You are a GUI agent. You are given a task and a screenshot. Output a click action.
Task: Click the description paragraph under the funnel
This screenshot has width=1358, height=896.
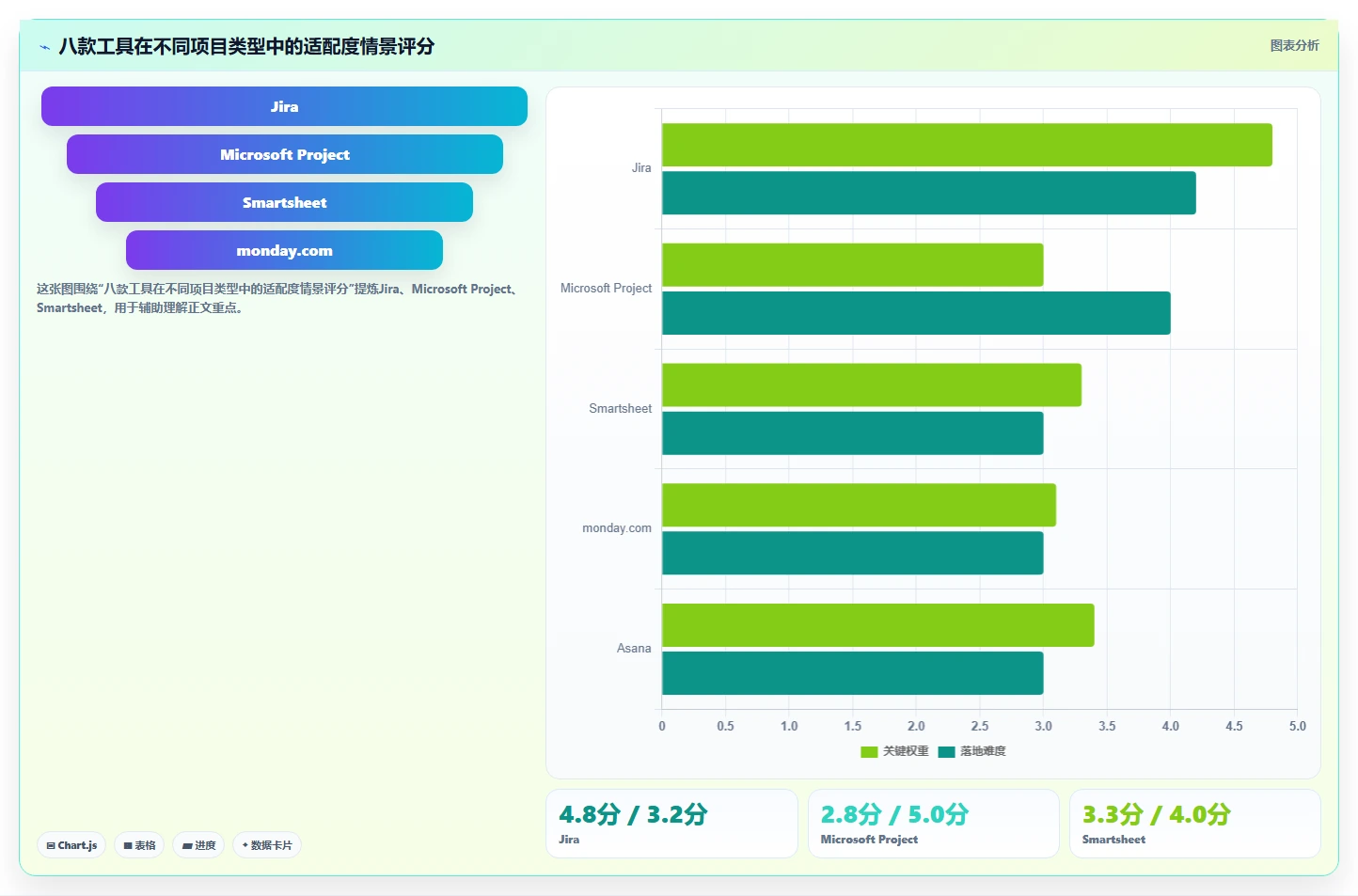(279, 298)
